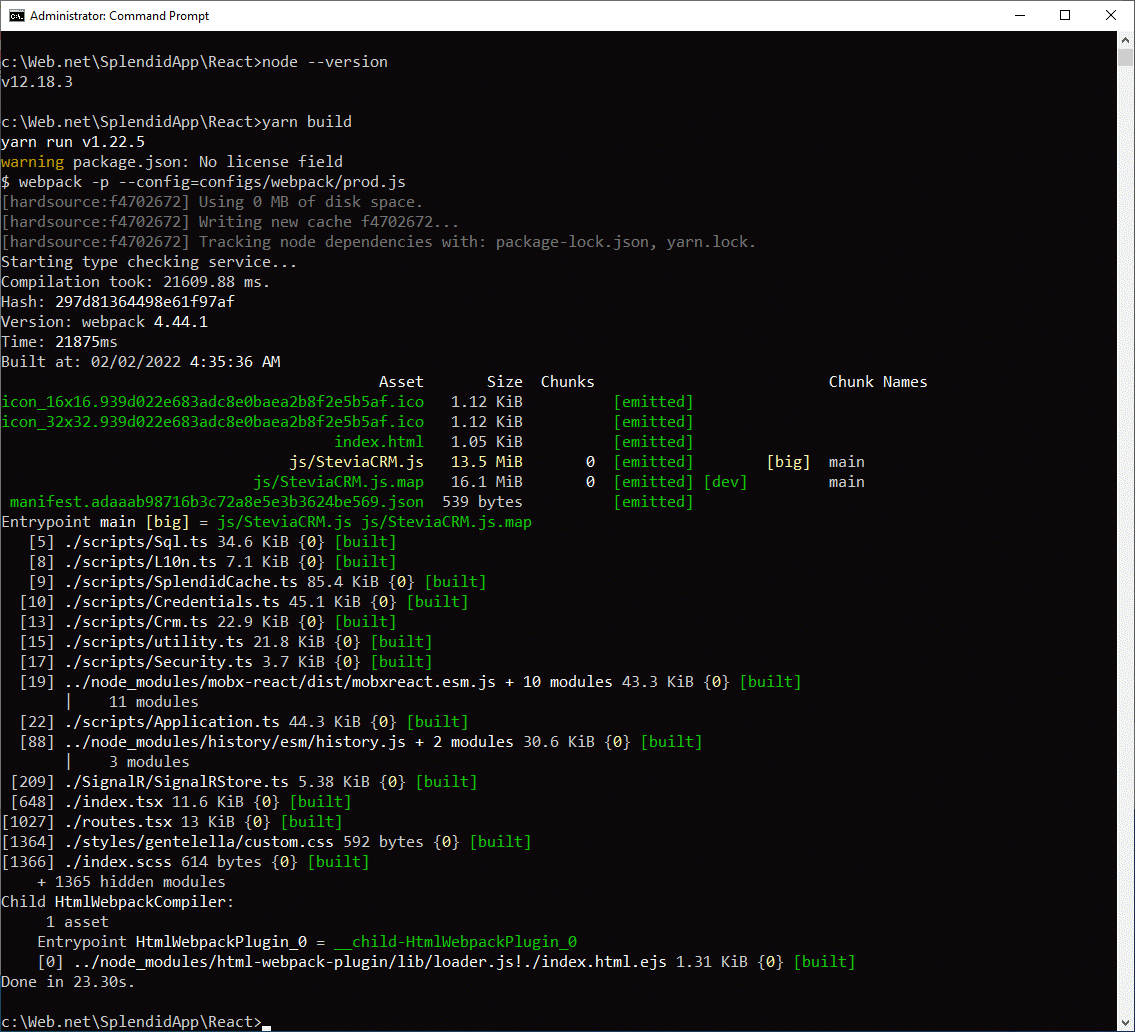Click the 'node --version' command text

click(324, 62)
